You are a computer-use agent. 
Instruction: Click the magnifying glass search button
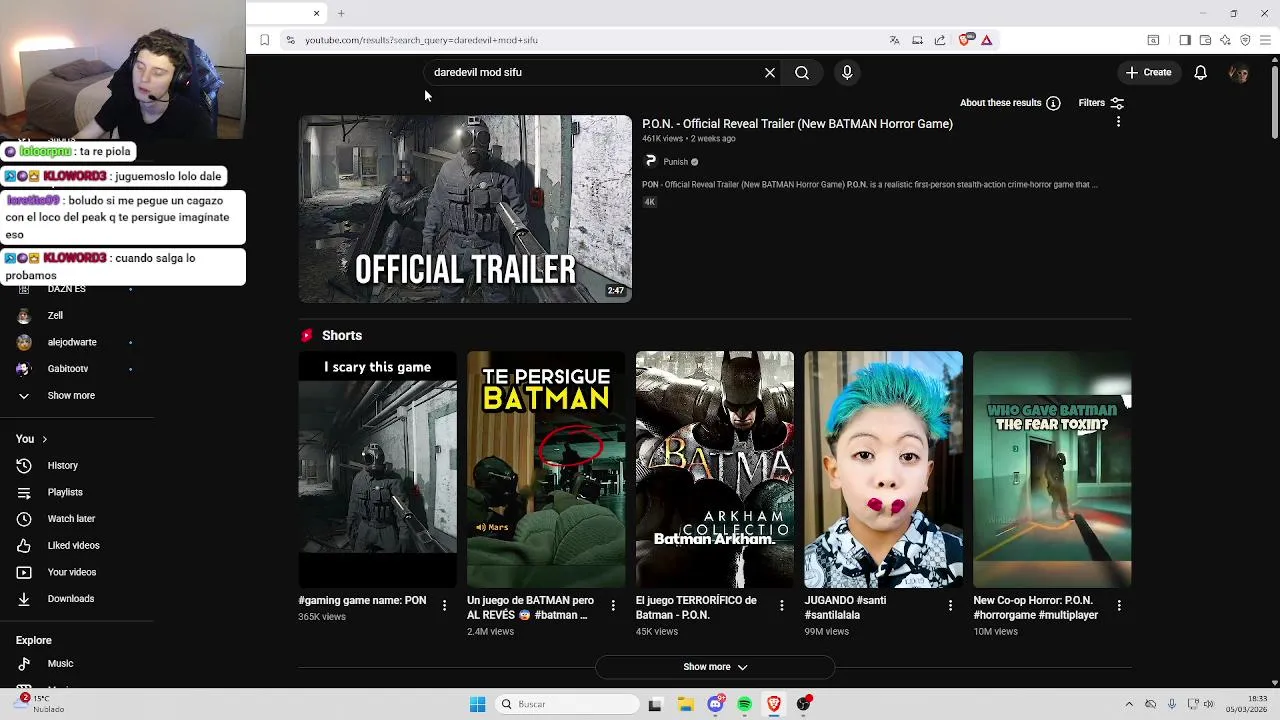click(x=802, y=72)
